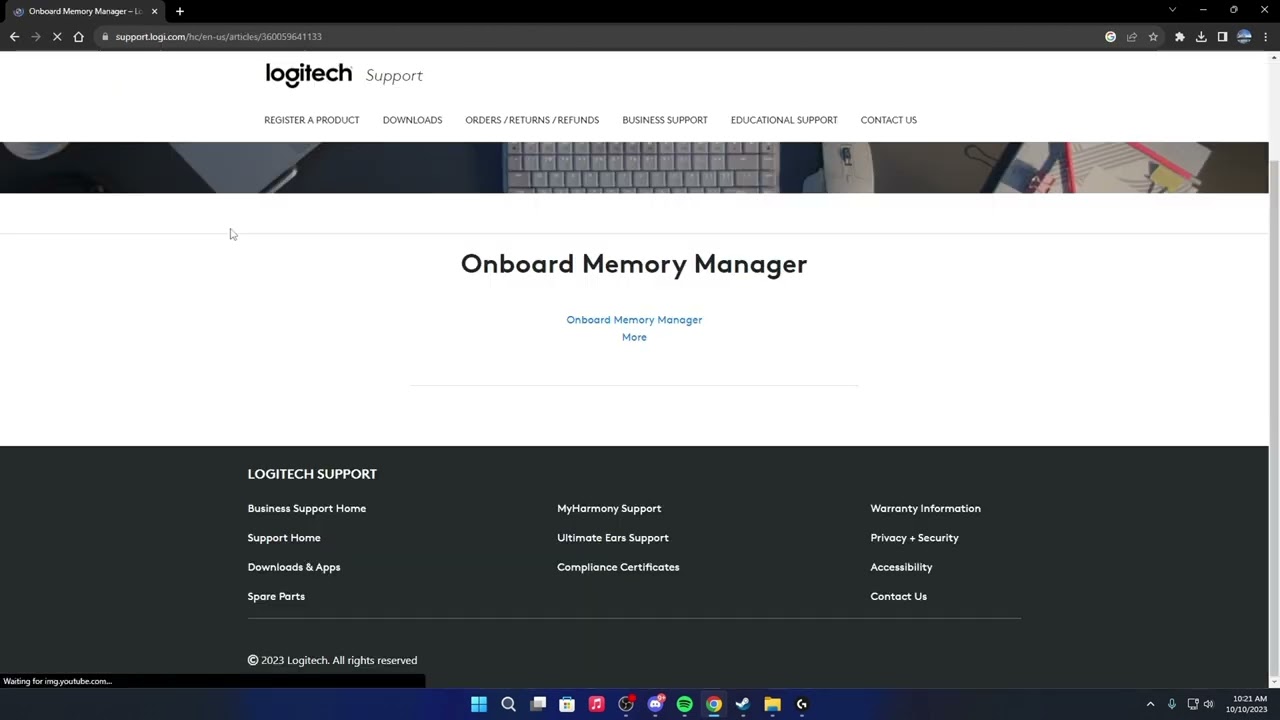Select the Onboard Memory Manager browser tab
This screenshot has height=720, width=1280.
tap(84, 11)
